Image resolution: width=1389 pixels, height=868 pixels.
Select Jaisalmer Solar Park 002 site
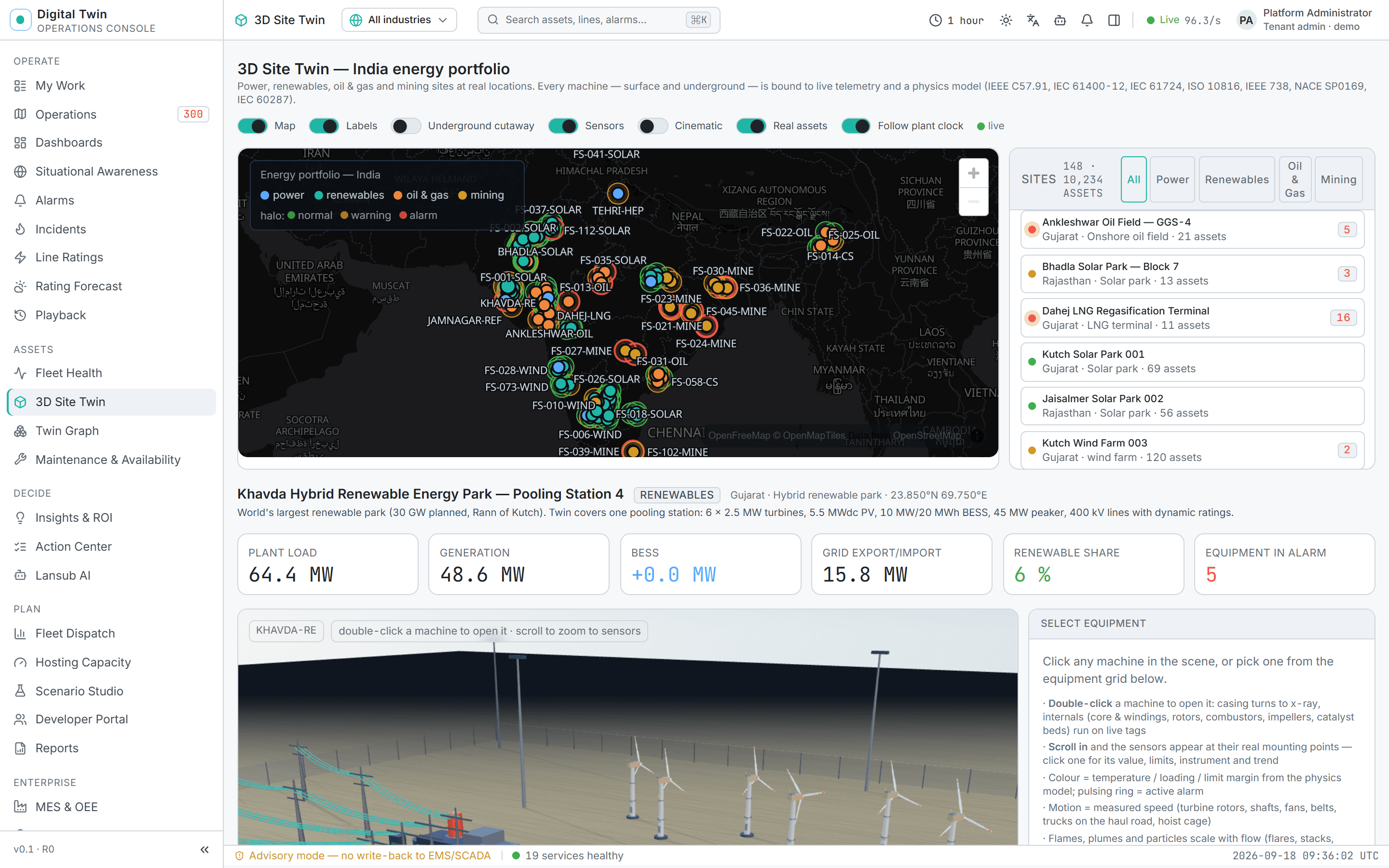(1192, 406)
